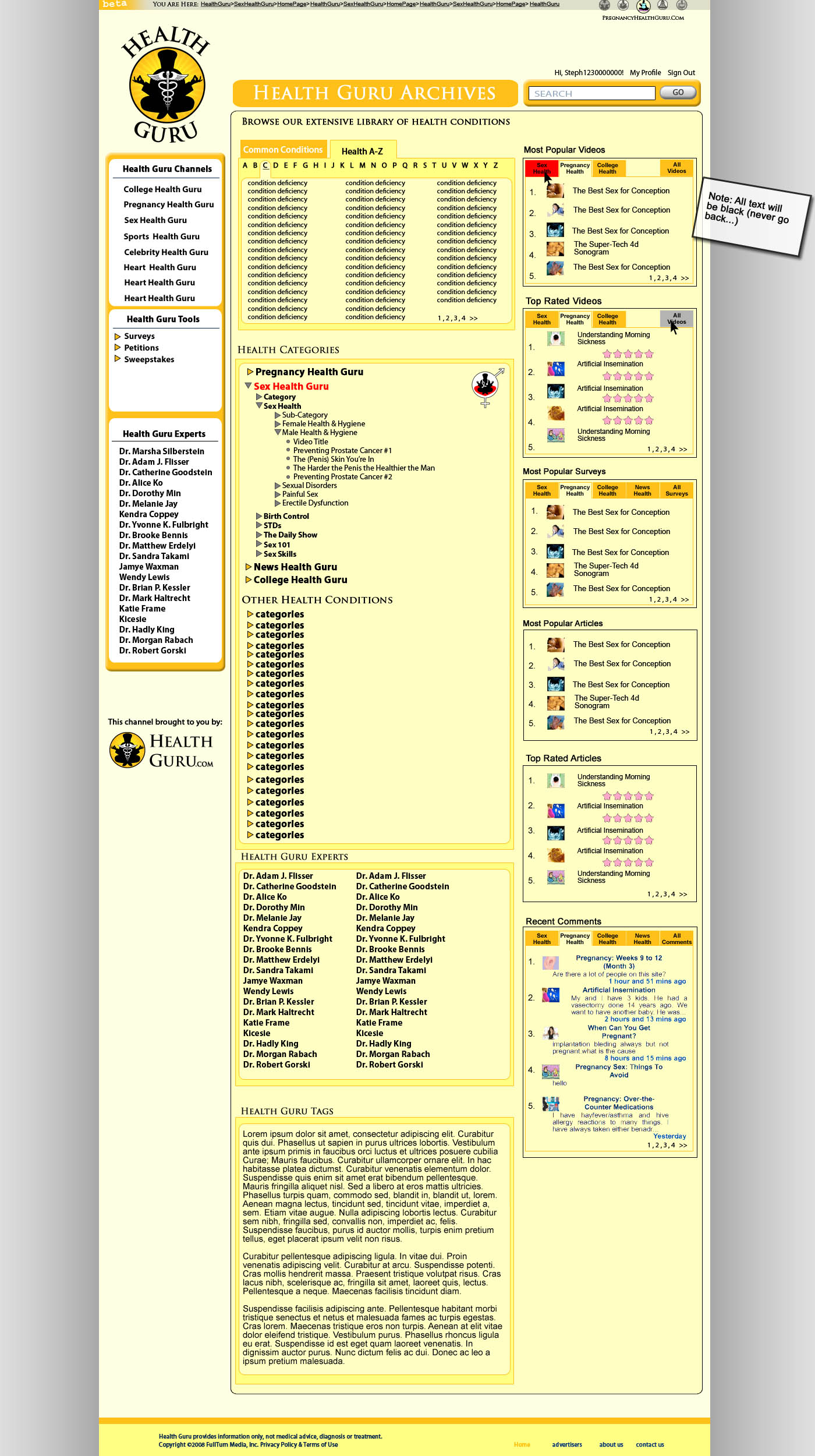Select College Health tab in Recent Comments
Viewport: 815px width, 1456px height.
coord(608,939)
